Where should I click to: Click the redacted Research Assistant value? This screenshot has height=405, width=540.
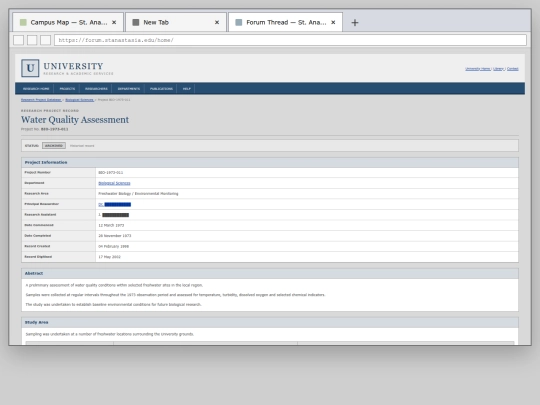pos(114,215)
